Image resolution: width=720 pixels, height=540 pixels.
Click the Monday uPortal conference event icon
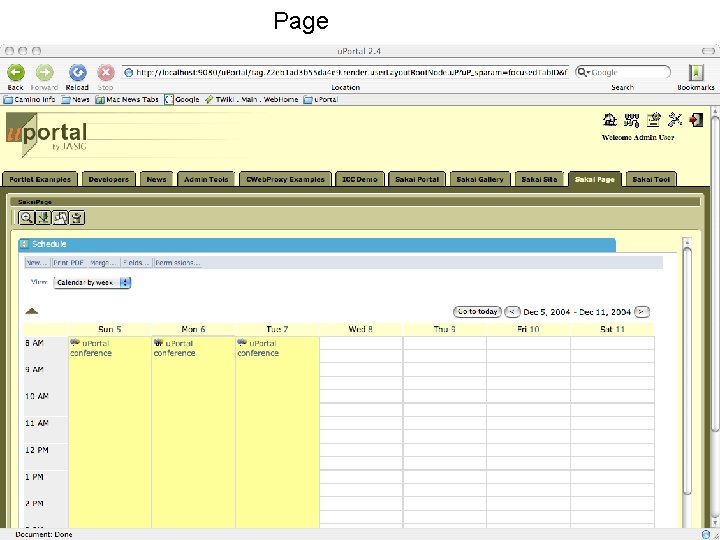(x=158, y=343)
